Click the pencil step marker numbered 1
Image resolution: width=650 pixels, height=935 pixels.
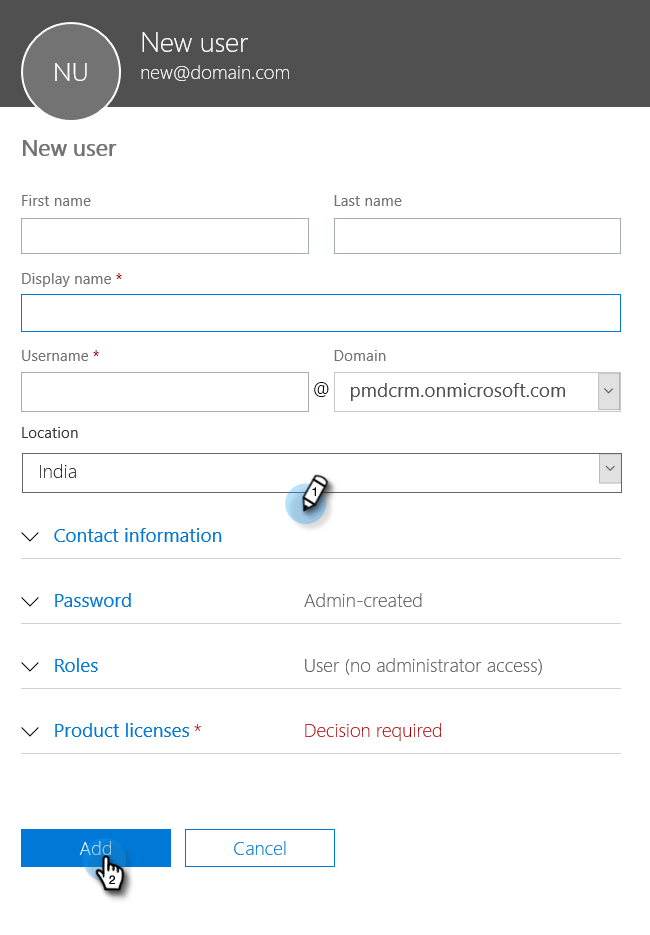(x=311, y=496)
